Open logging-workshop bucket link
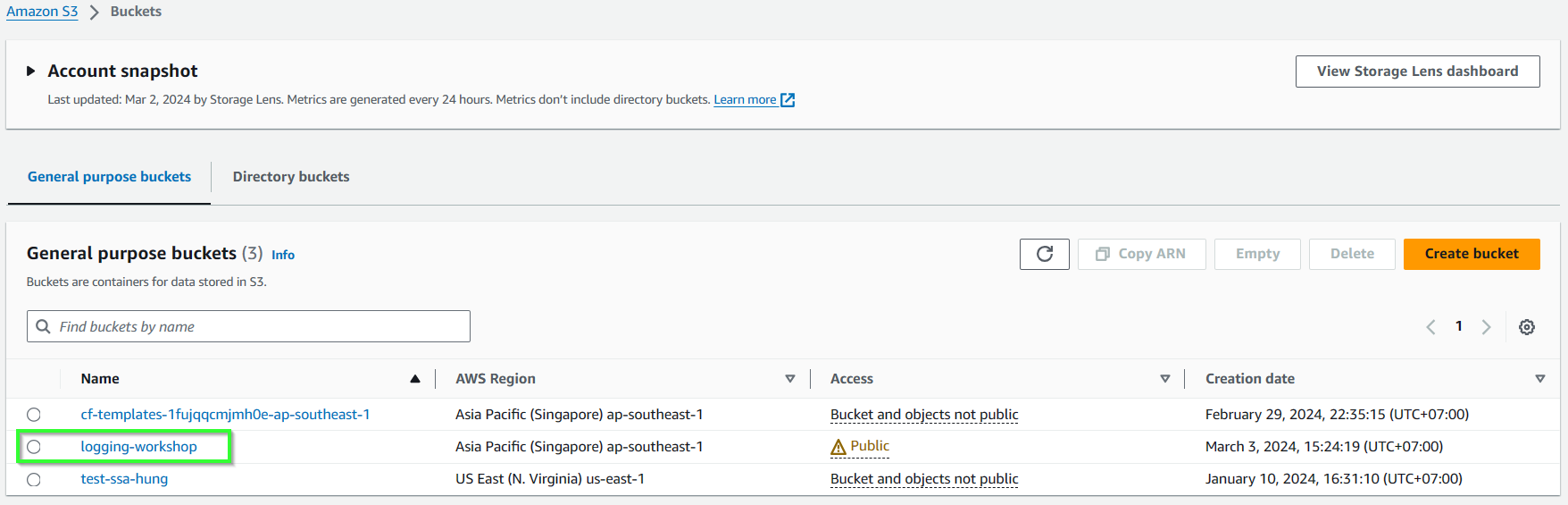The width and height of the screenshot is (1568, 505). coord(138,447)
